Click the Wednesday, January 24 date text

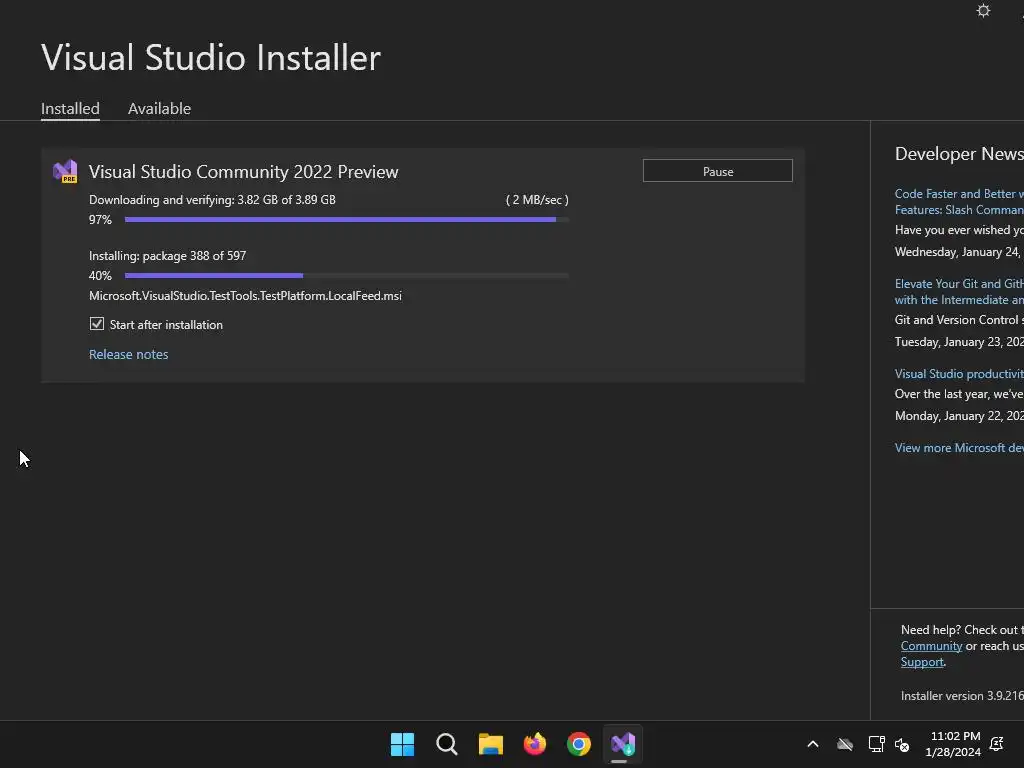pos(959,251)
